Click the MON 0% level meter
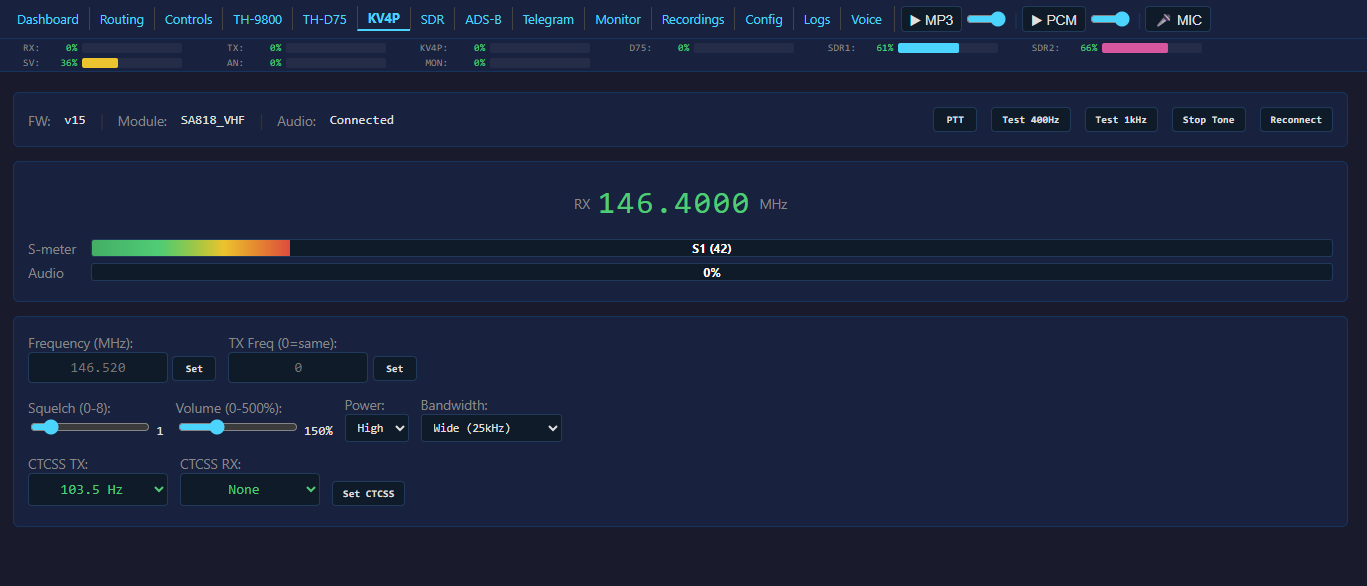1367x586 pixels. pos(540,63)
